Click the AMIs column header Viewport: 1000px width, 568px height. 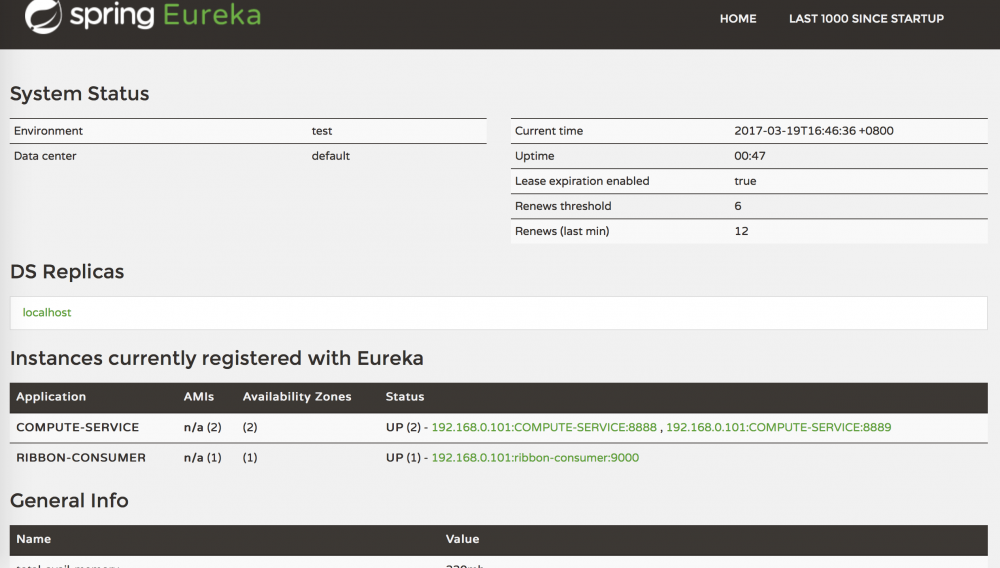[199, 397]
